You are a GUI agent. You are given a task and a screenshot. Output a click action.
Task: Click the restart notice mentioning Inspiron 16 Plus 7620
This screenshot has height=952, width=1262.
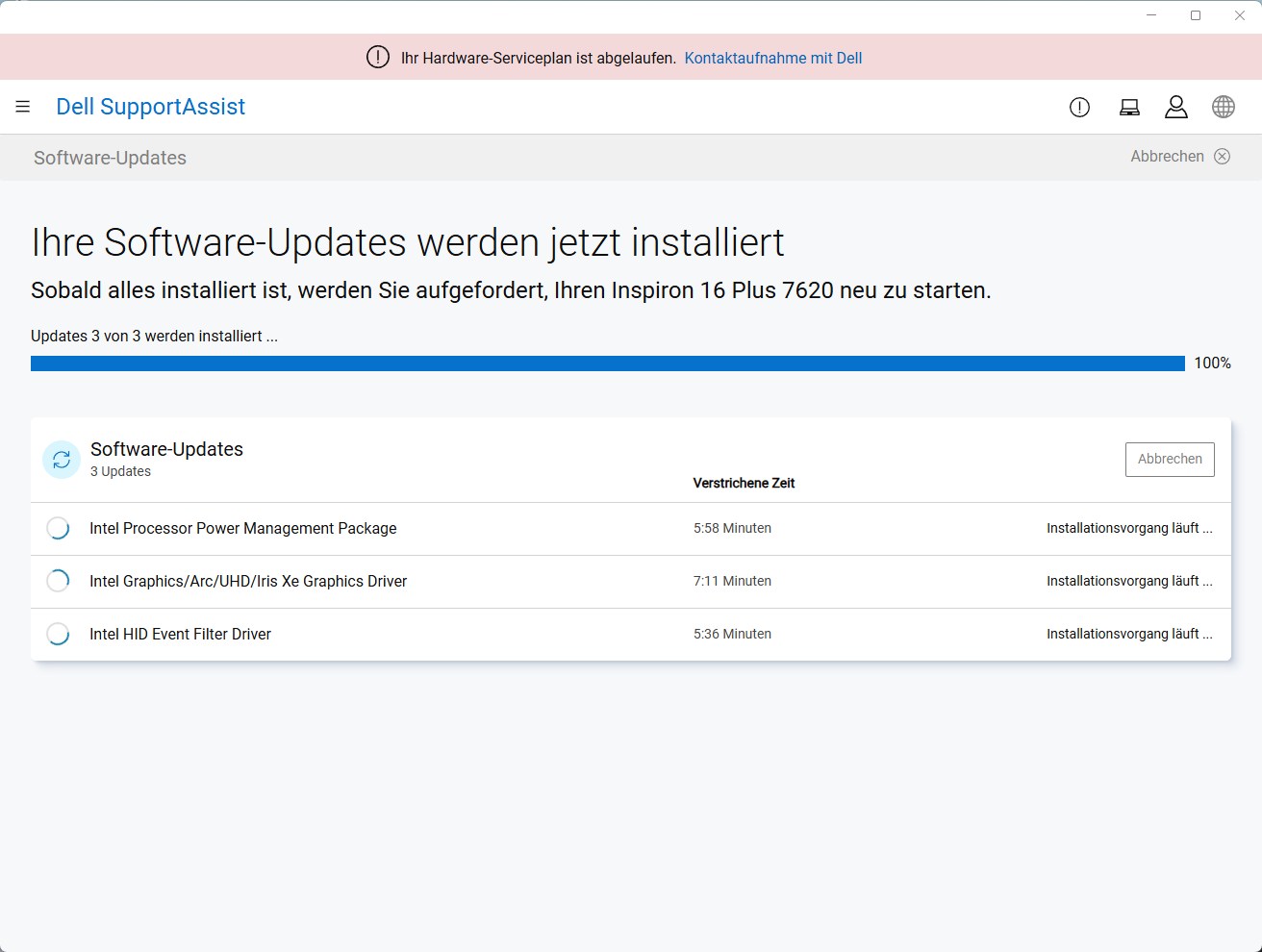pyautogui.click(x=511, y=290)
